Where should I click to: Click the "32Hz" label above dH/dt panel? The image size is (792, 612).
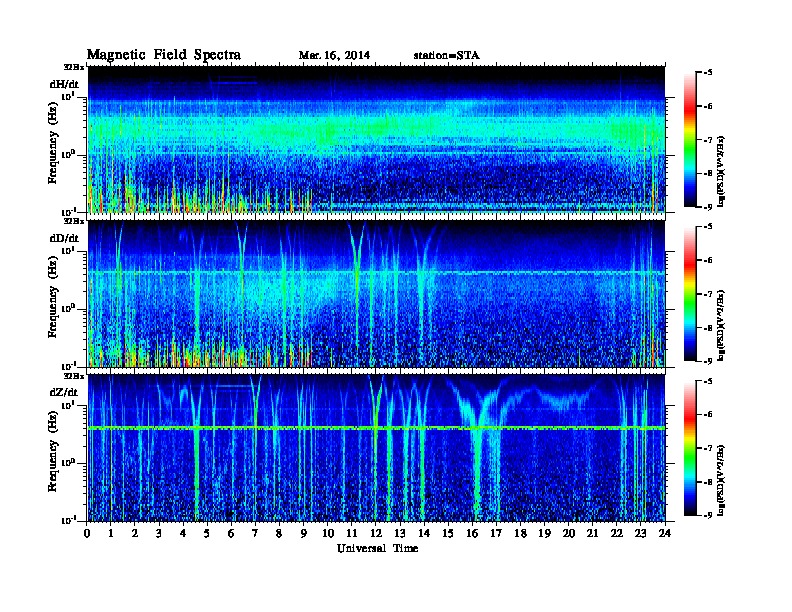point(74,67)
